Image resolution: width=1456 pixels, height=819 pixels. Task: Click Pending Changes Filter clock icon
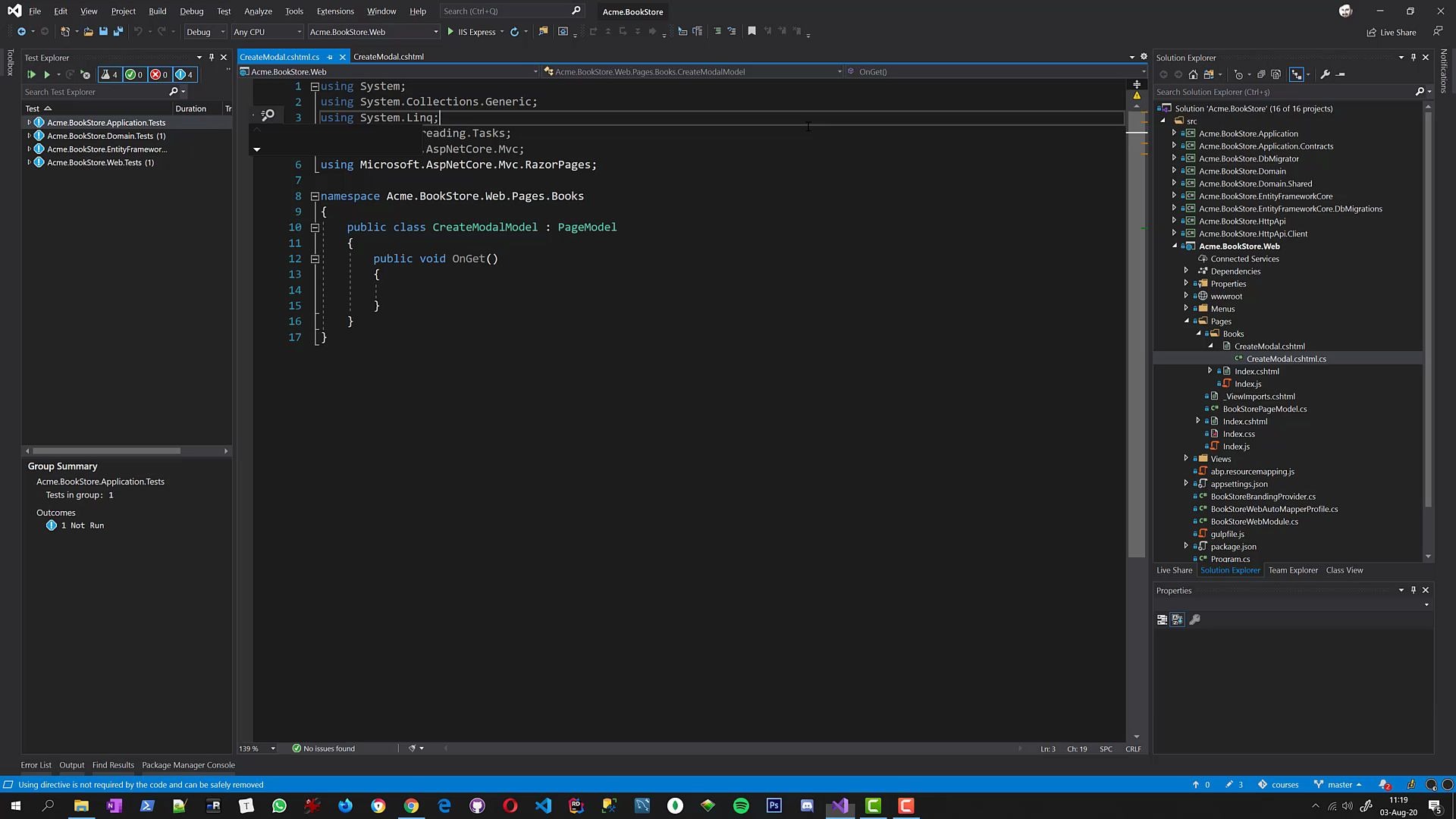click(1238, 74)
